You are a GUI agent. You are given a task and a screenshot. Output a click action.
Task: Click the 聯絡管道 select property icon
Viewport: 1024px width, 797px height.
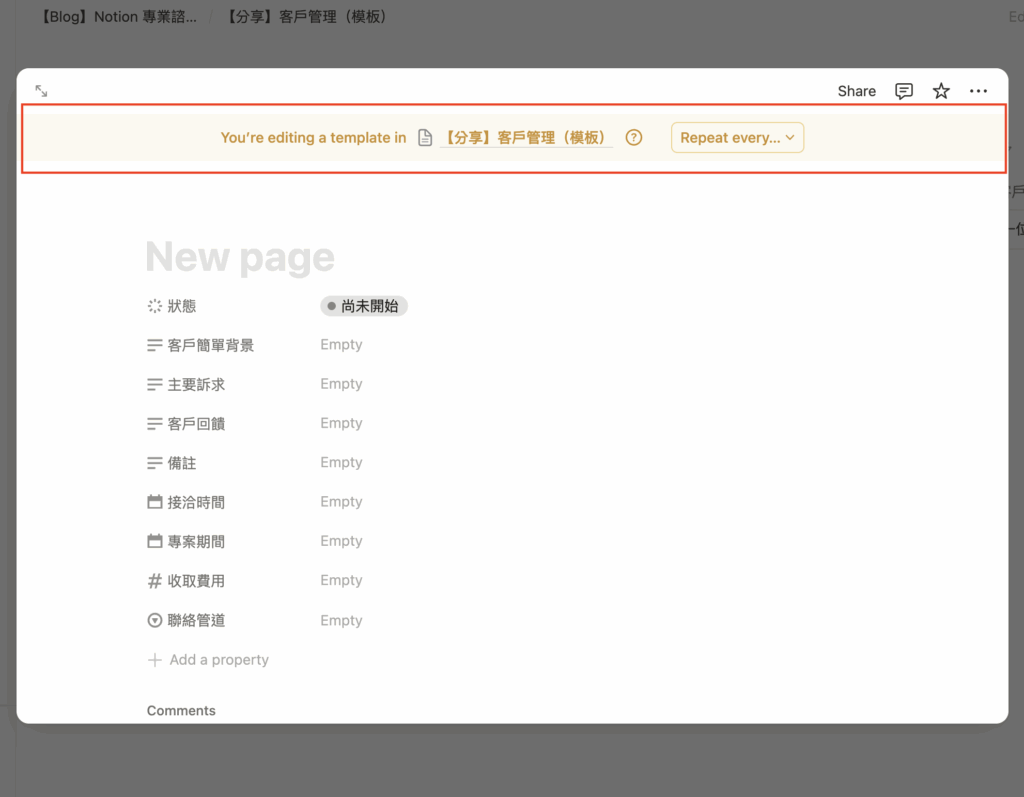click(x=155, y=620)
